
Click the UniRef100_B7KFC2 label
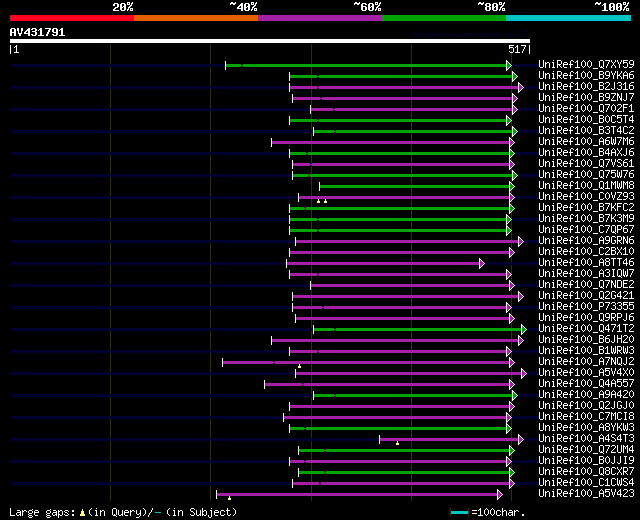coord(586,208)
